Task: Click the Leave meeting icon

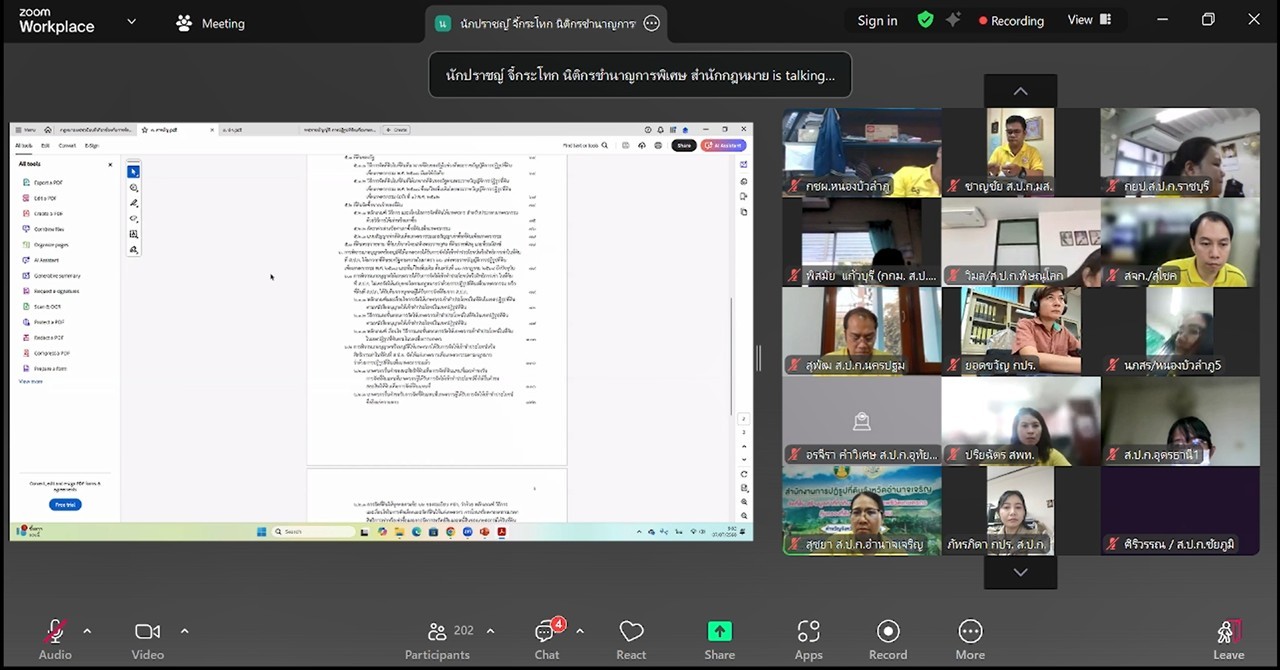Action: (1229, 640)
